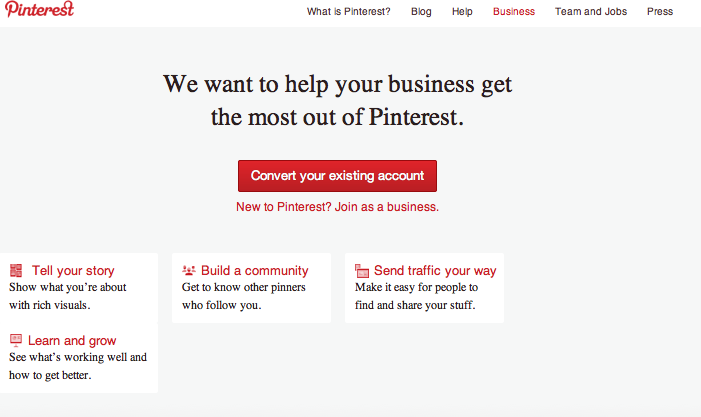Open the Help menu item
The height and width of the screenshot is (417, 701).
(x=462, y=12)
